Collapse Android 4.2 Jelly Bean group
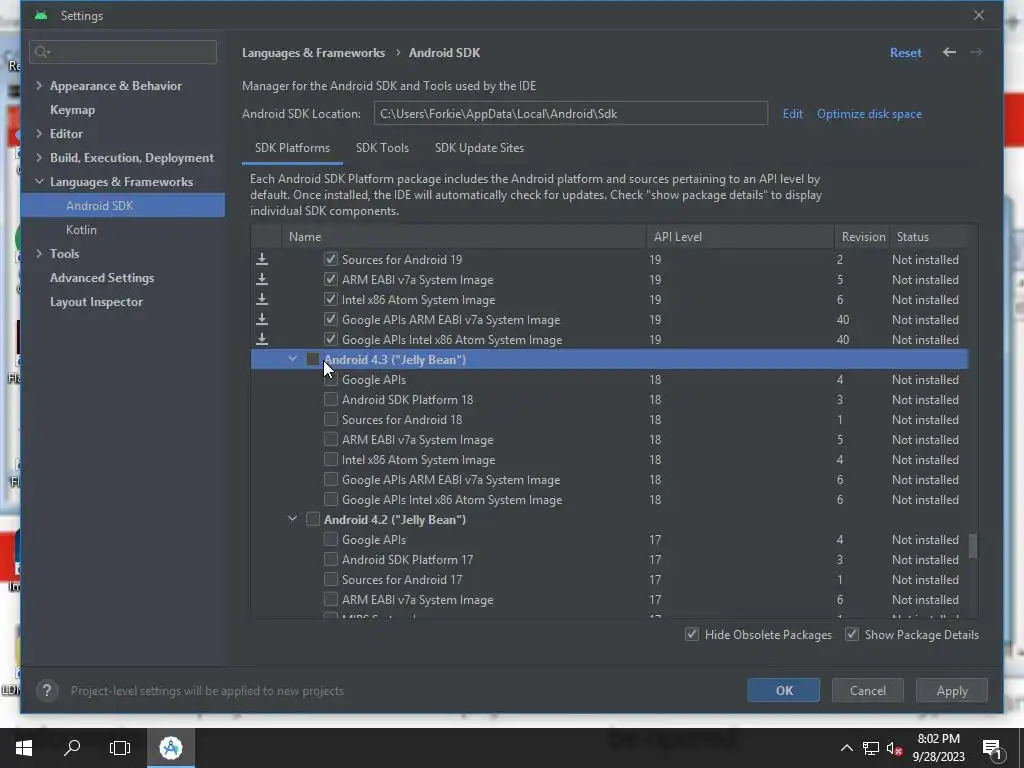This screenshot has height=768, width=1024. click(x=293, y=519)
